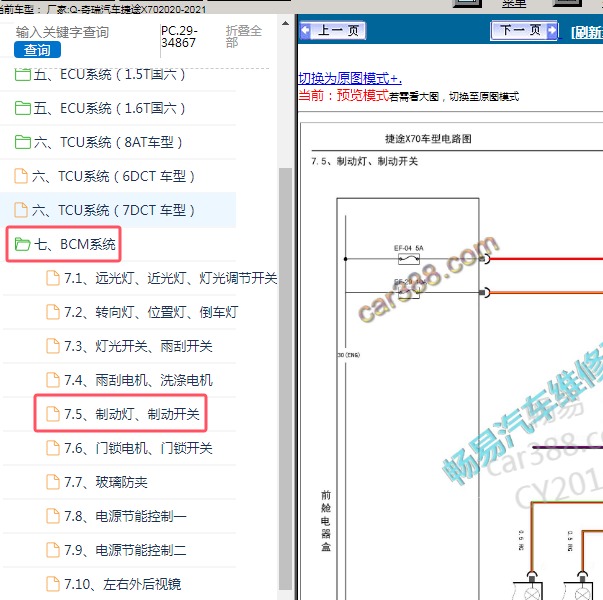Open 7.5、制动灯、制动开关
The width and height of the screenshot is (603, 600).
(132, 414)
